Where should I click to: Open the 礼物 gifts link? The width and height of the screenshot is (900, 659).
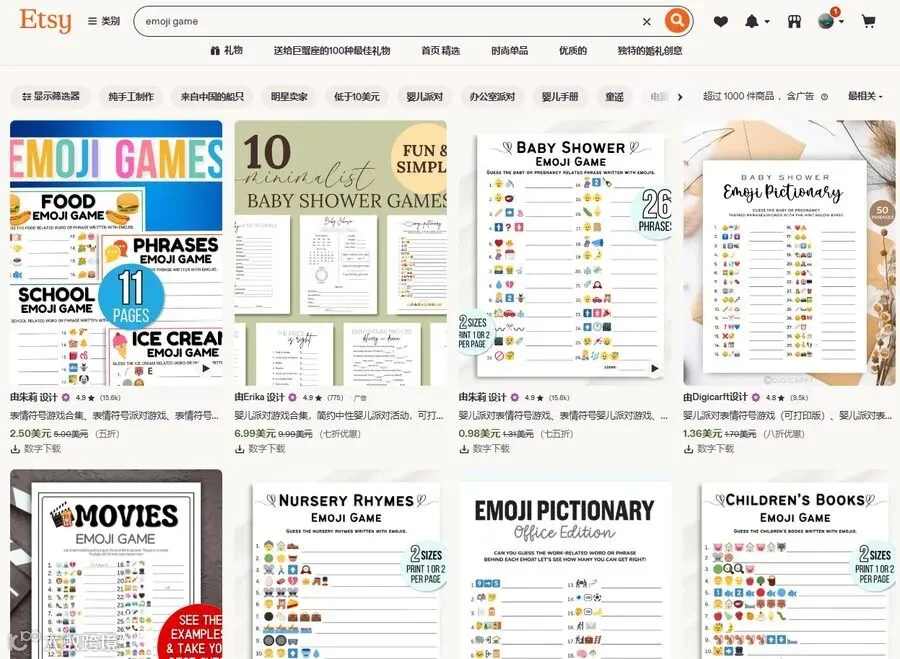tap(226, 51)
